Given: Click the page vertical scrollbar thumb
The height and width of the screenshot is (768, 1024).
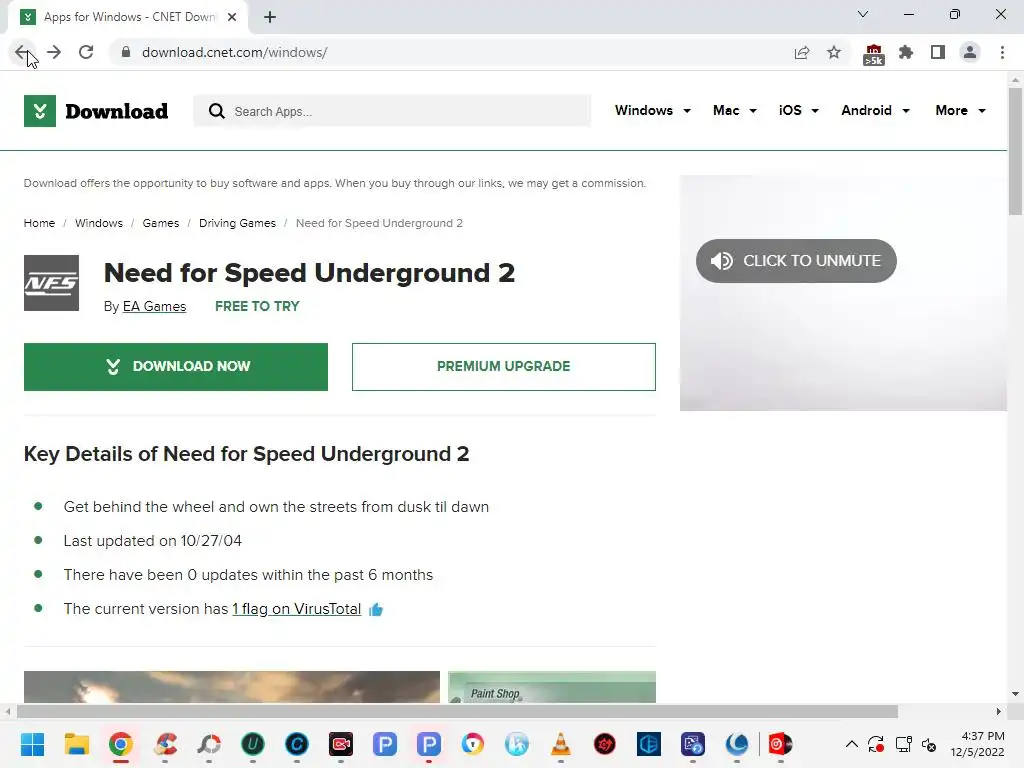Looking at the screenshot, I should pyautogui.click(x=1015, y=150).
